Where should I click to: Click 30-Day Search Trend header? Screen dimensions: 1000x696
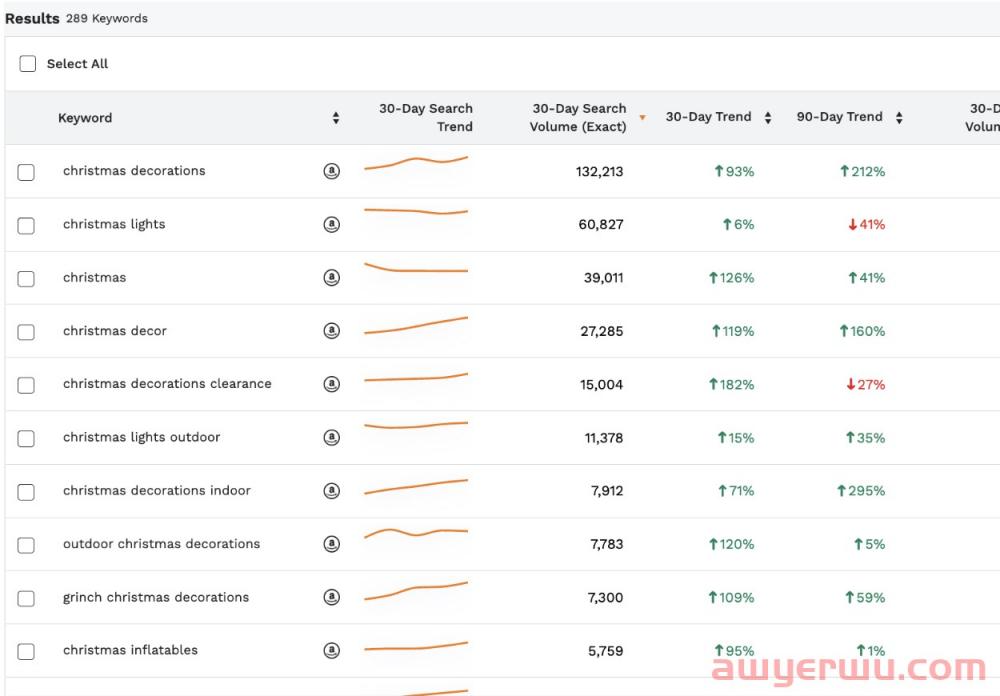click(x=426, y=117)
